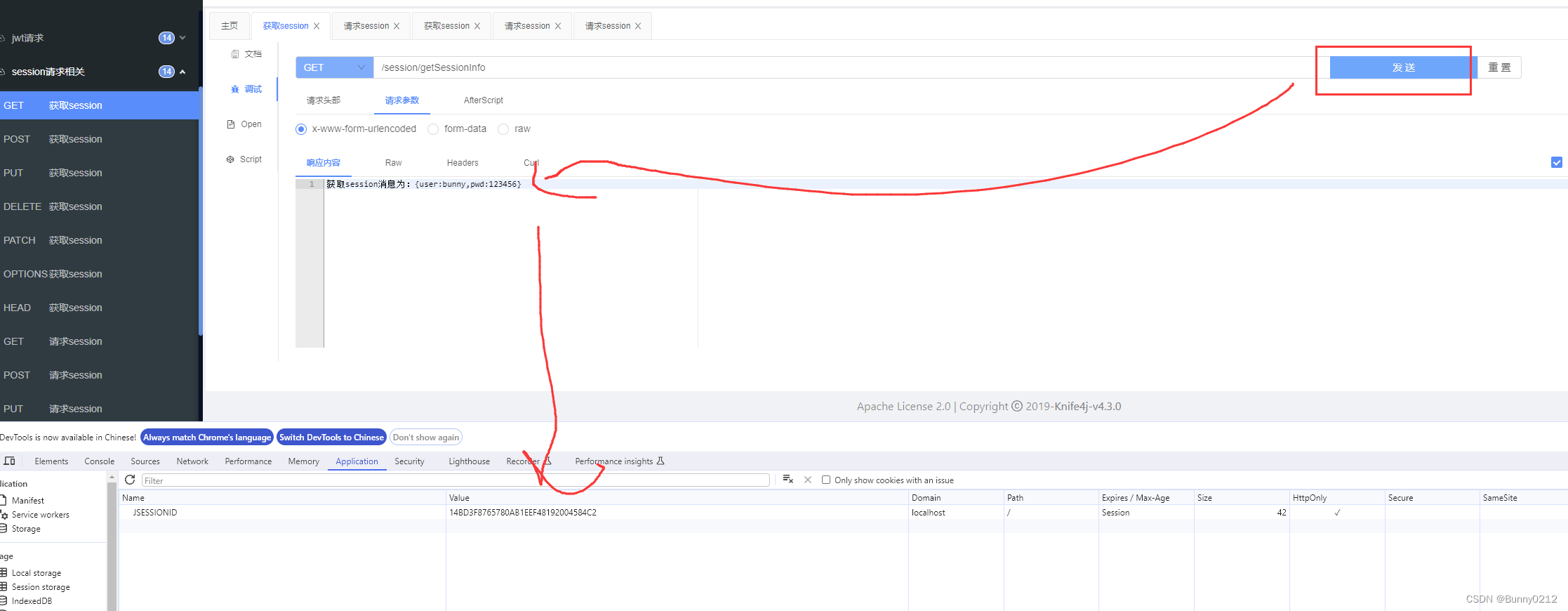This screenshot has width=1568, height=611.
Task: Select the HEAD 获取session menu item
Action: [100, 308]
